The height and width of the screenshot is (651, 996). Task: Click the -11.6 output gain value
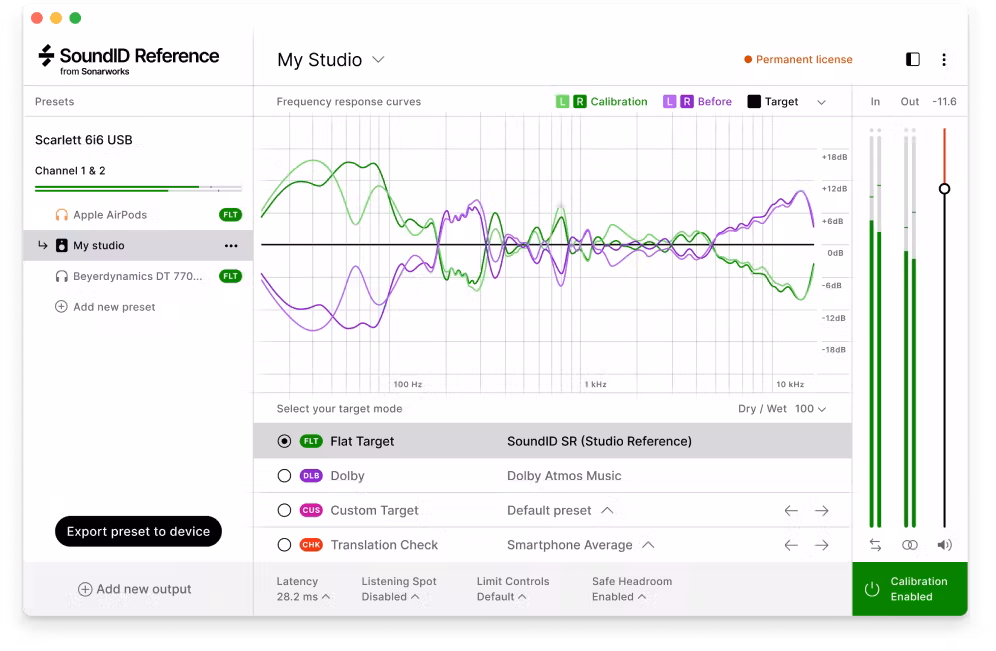pyautogui.click(x=944, y=102)
